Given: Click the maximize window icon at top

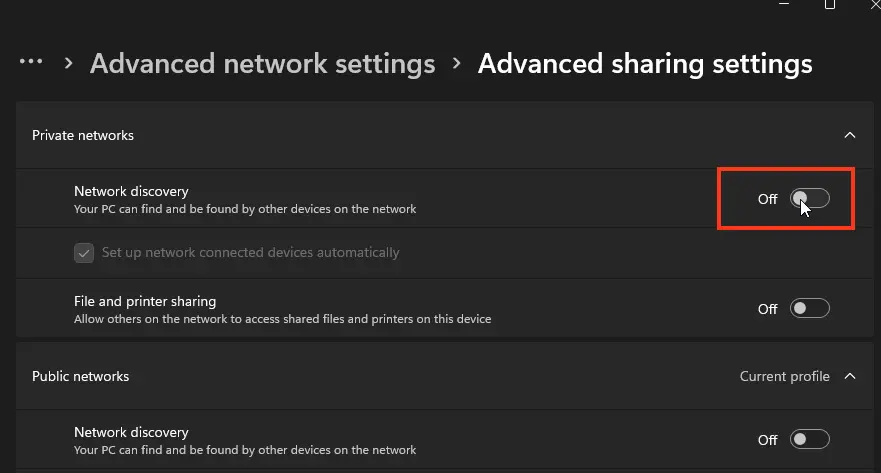Looking at the screenshot, I should click(829, 5).
